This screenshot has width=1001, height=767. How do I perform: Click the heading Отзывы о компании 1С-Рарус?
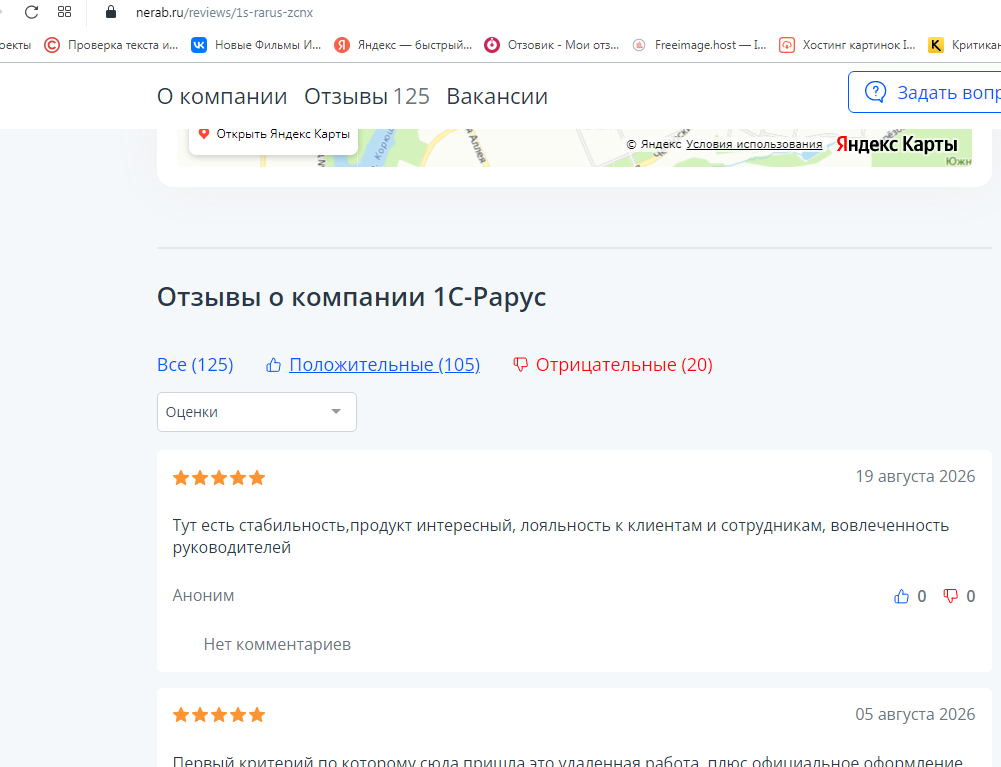[352, 297]
